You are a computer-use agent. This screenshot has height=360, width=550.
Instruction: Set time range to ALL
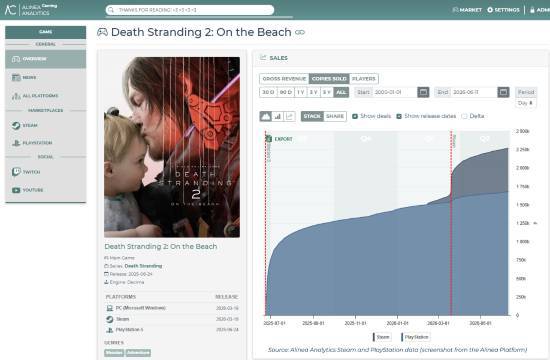click(341, 92)
